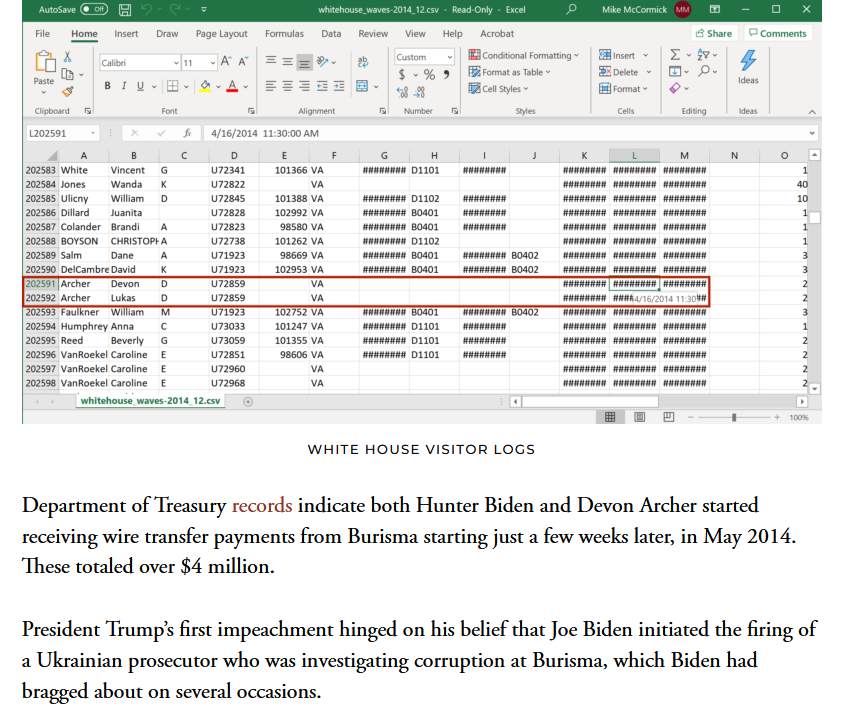Click the Comments button

(x=777, y=33)
